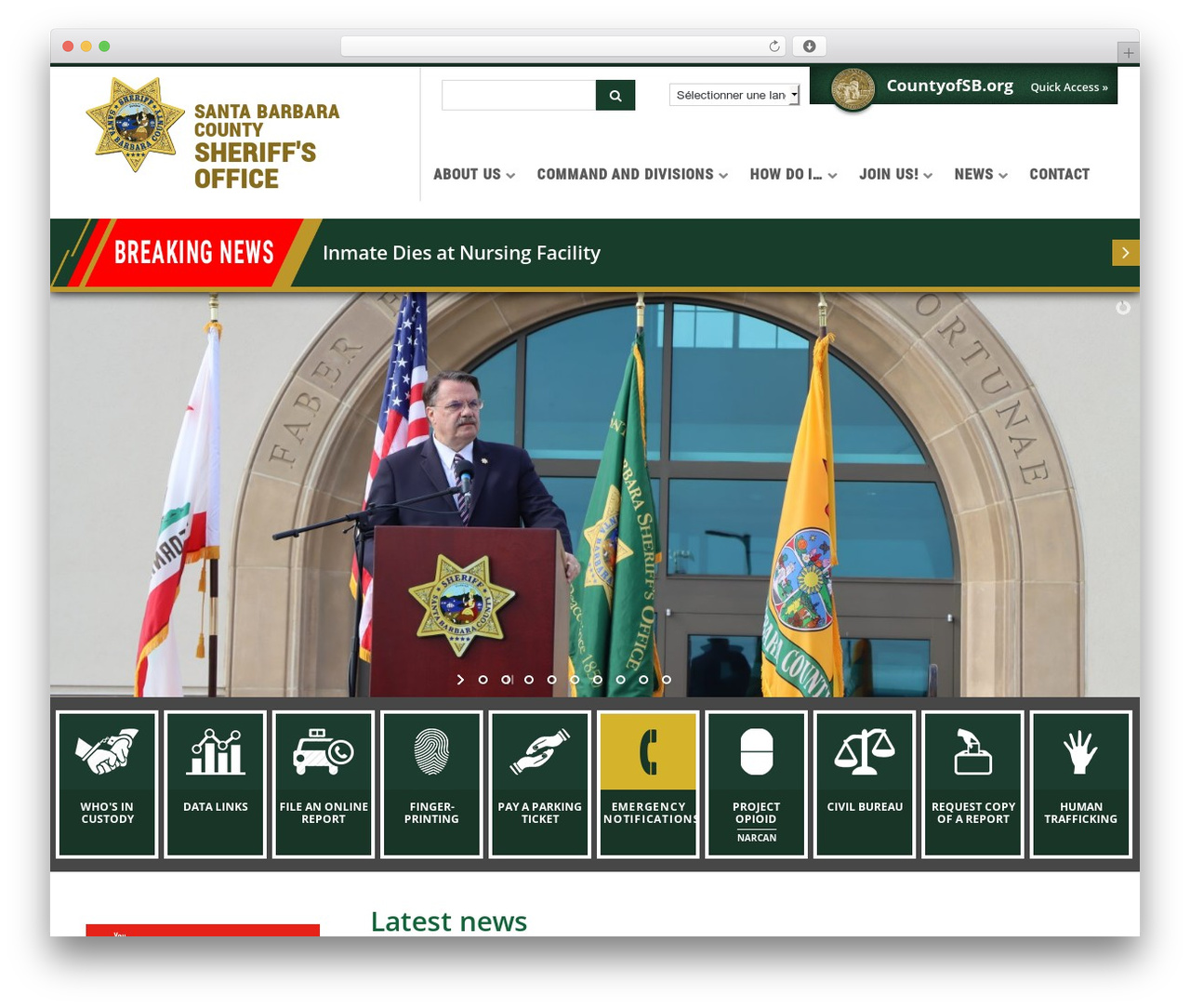
Task: Open the Human Trafficking hand tile
Action: tap(1081, 784)
